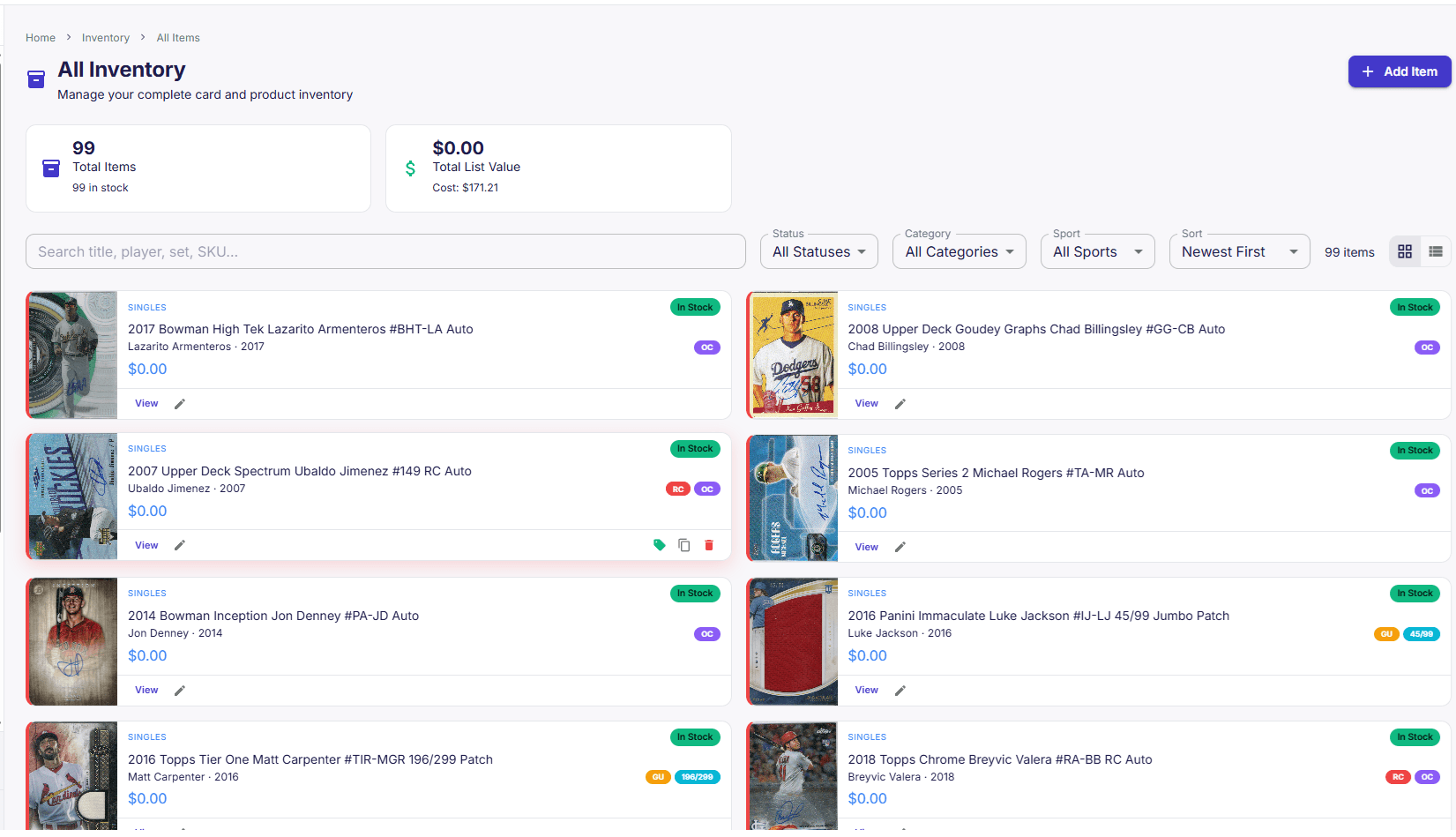Edit Chad Billingsley card with pencil icon
Viewport: 1456px width, 837px height.
pos(900,404)
